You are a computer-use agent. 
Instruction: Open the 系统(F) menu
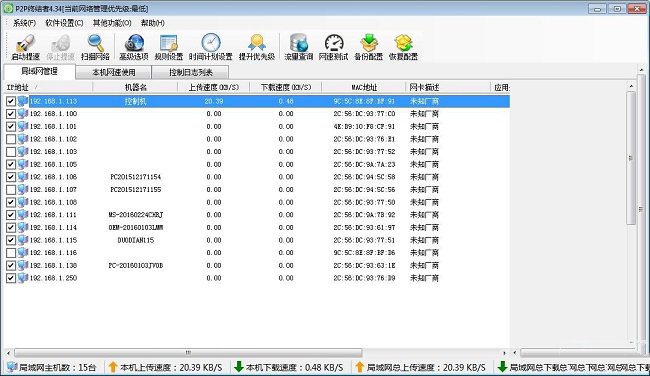[x=24, y=23]
